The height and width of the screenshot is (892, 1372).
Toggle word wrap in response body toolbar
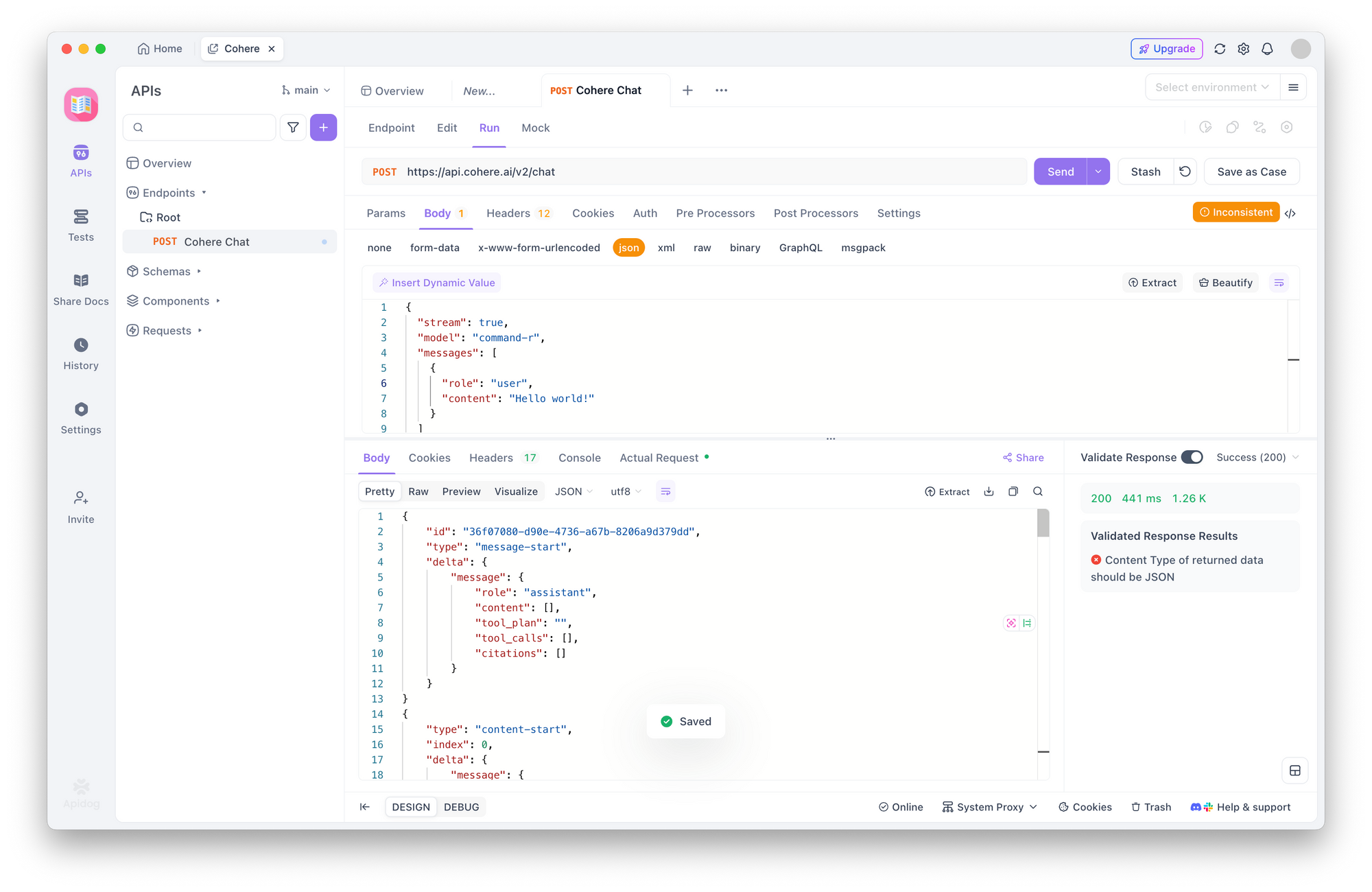click(665, 491)
